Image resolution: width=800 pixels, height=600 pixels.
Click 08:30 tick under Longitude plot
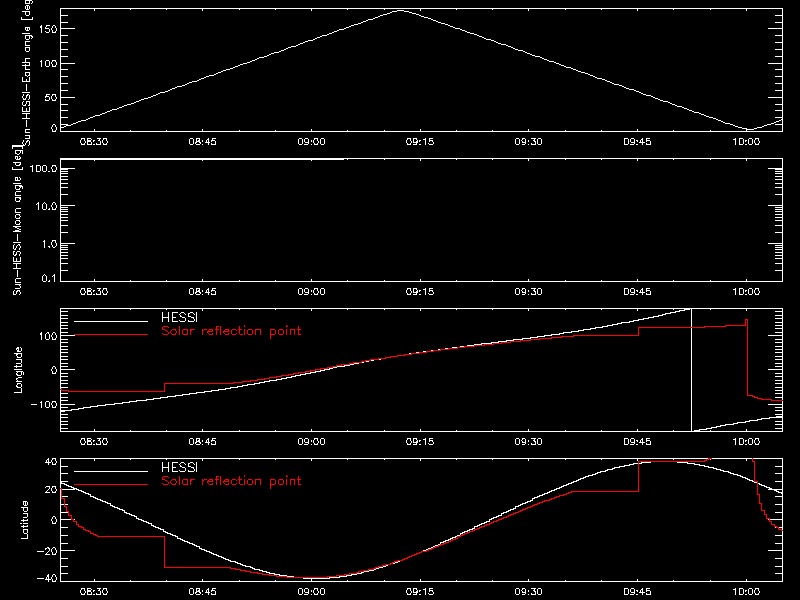click(x=94, y=441)
